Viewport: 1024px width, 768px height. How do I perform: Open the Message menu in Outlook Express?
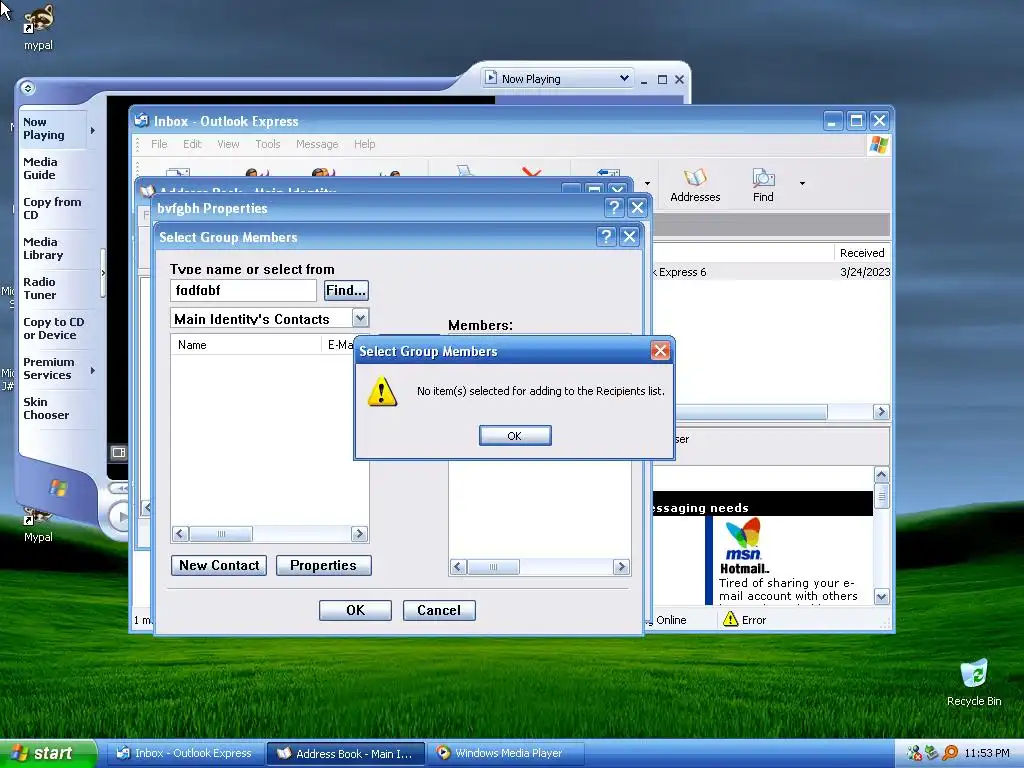coord(317,144)
